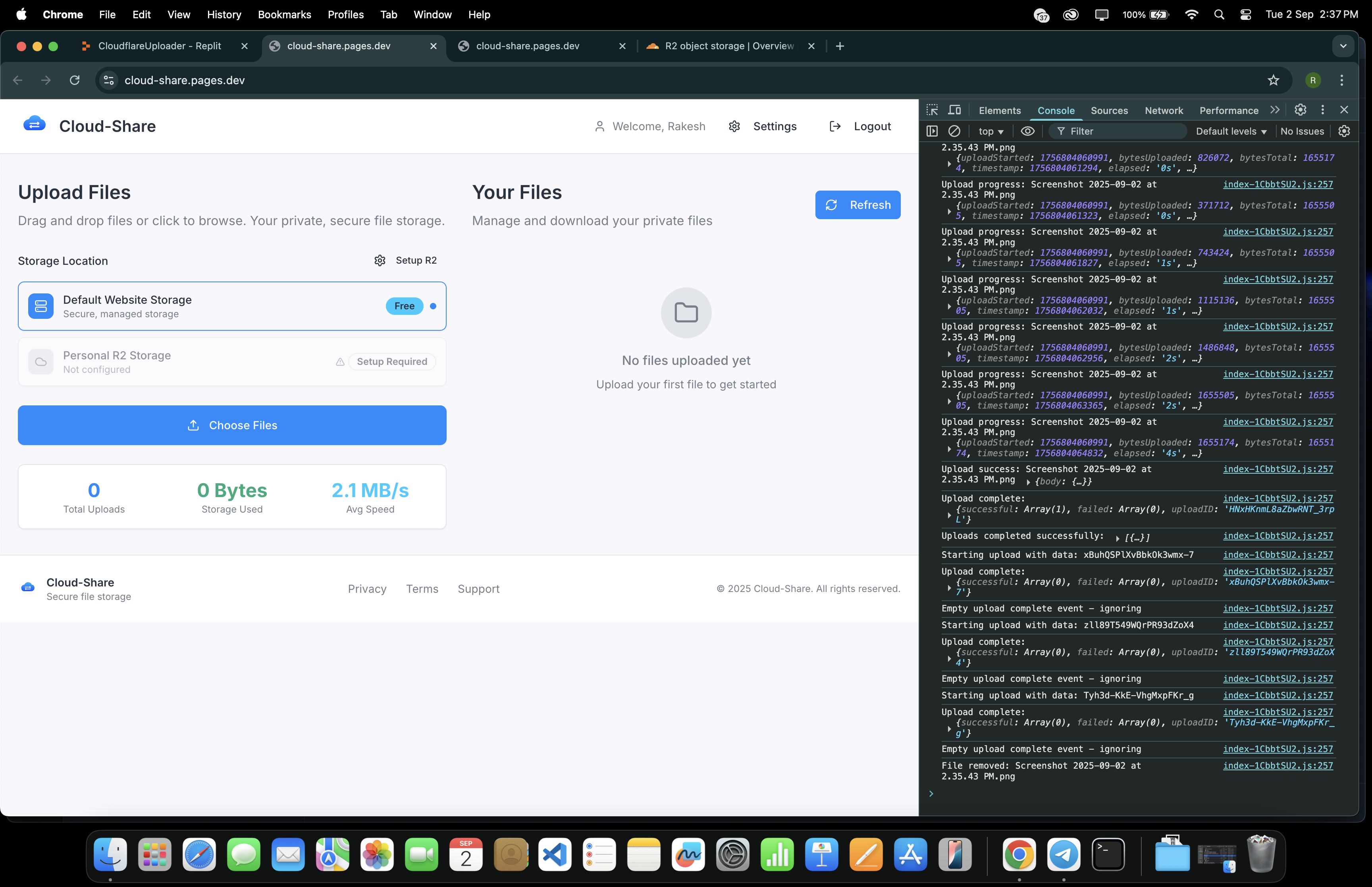Image resolution: width=1372 pixels, height=887 pixels.
Task: Open DevTools three-dot customize menu
Action: pos(1322,110)
